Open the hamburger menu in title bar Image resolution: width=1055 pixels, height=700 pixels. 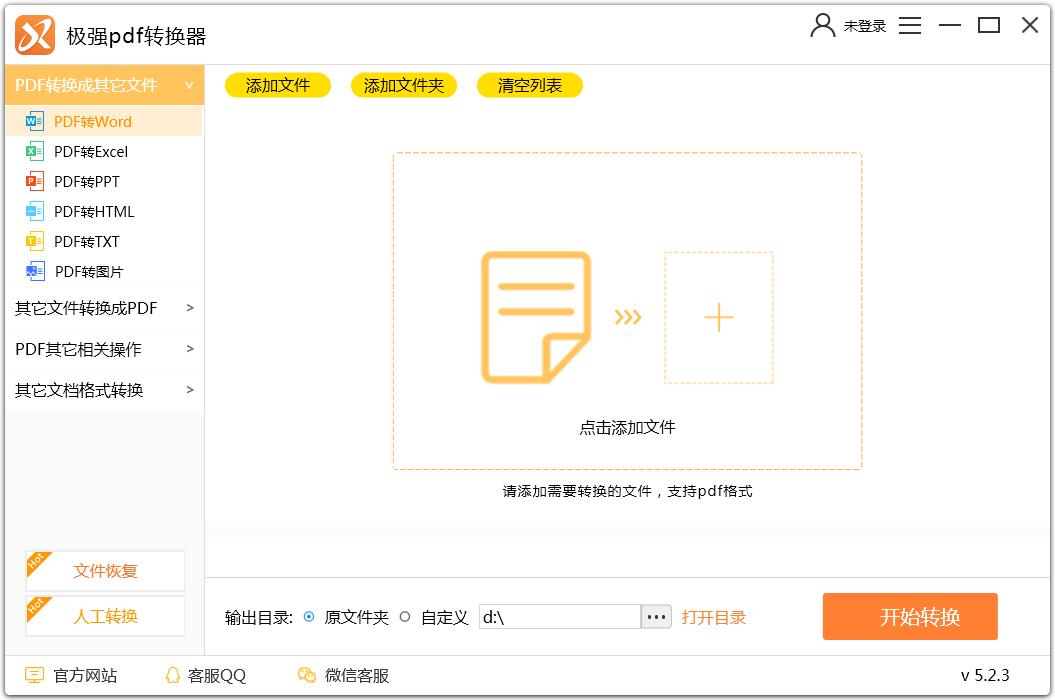[x=910, y=26]
